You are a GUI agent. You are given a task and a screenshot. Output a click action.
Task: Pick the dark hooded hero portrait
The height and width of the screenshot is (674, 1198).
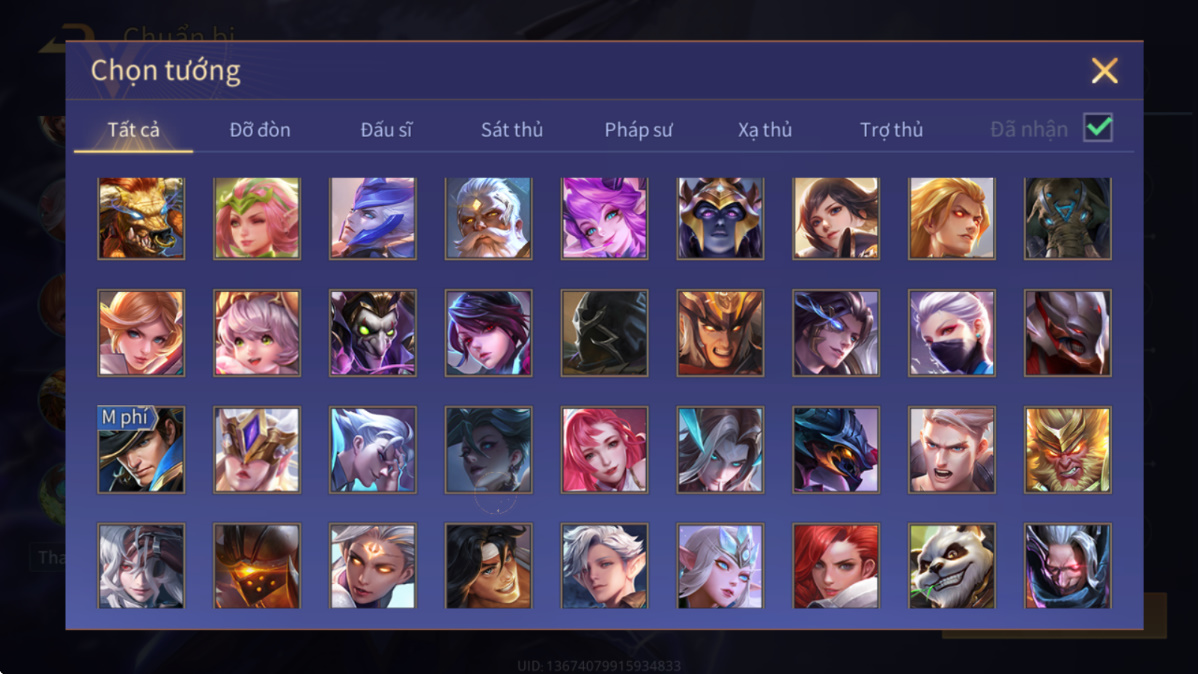(x=604, y=333)
